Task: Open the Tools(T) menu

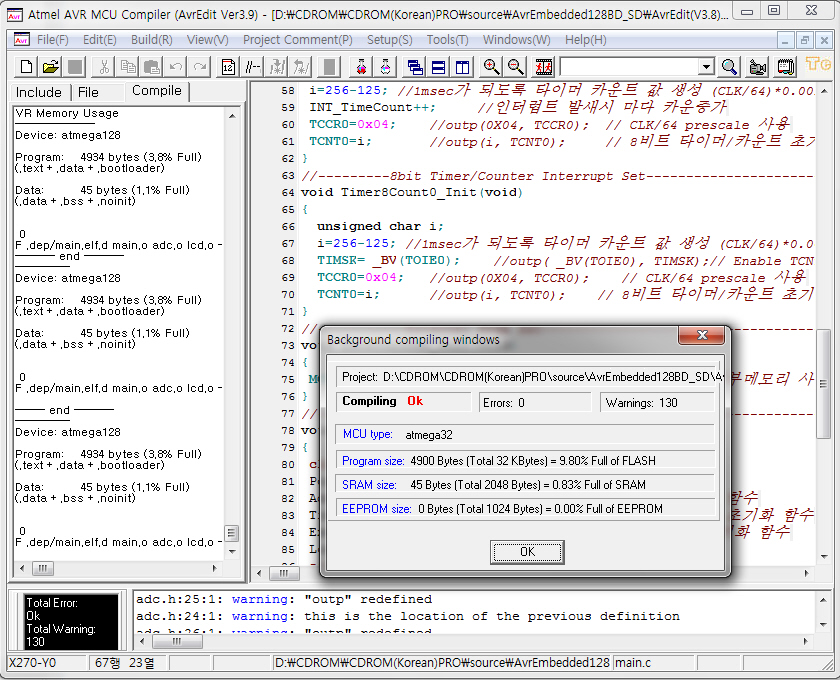Action: [447, 40]
